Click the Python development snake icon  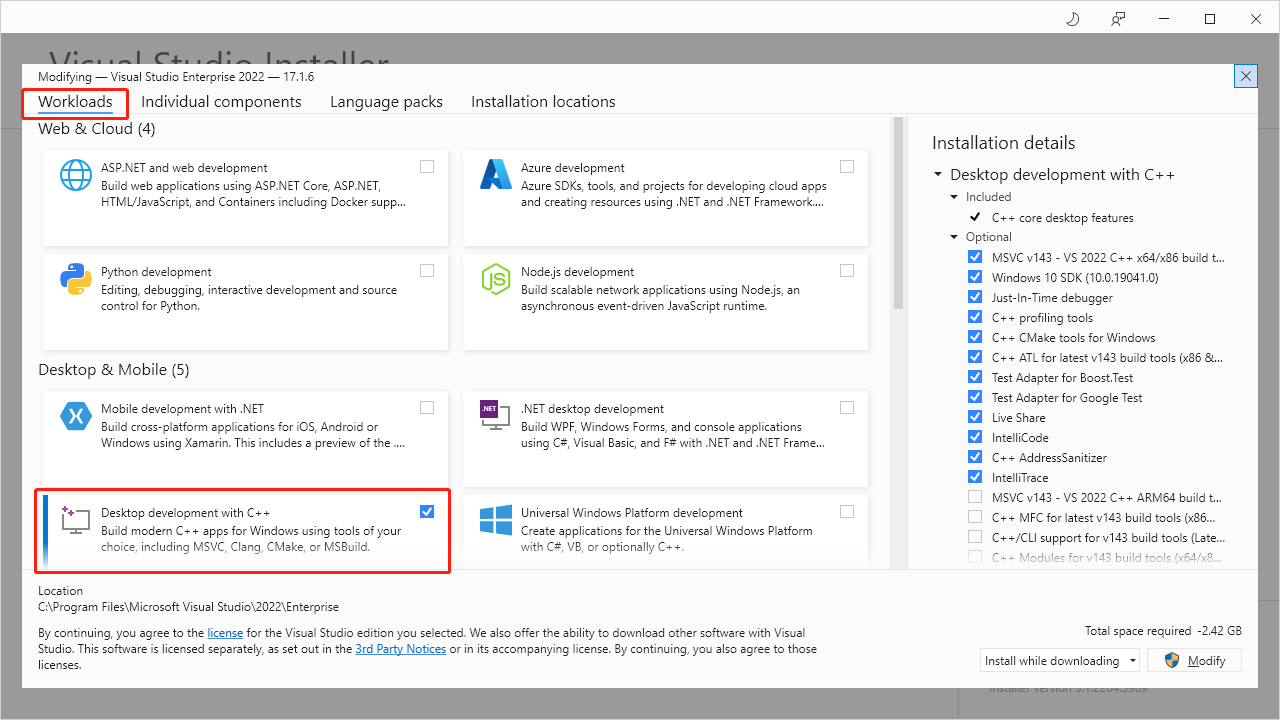tap(76, 279)
